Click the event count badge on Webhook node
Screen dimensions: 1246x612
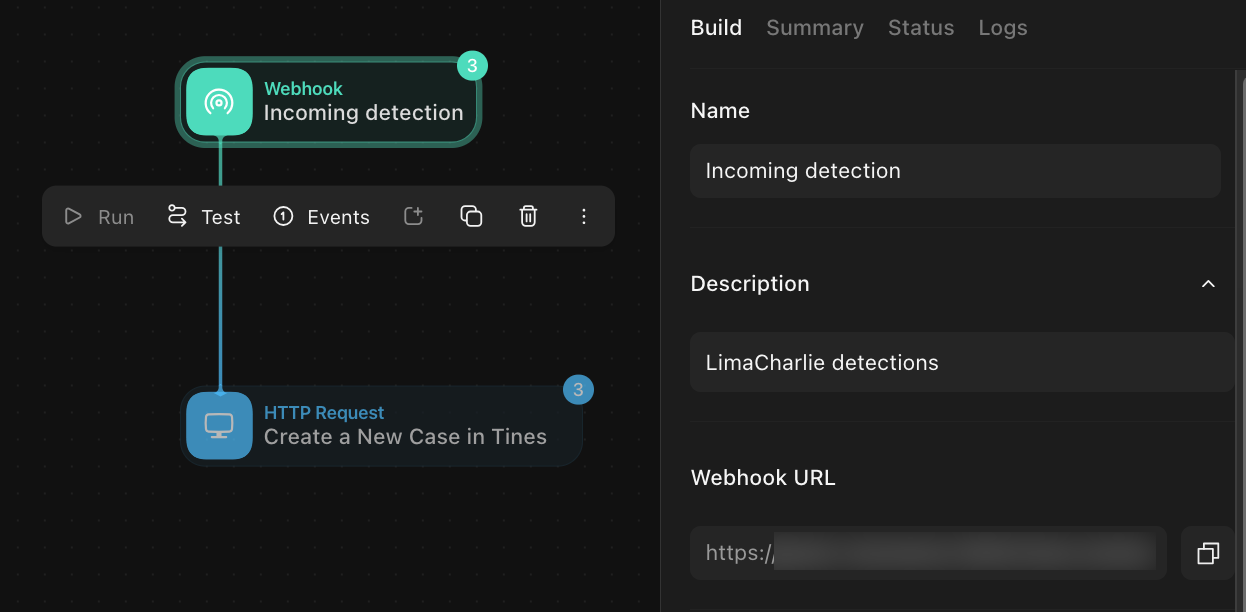[x=472, y=66]
